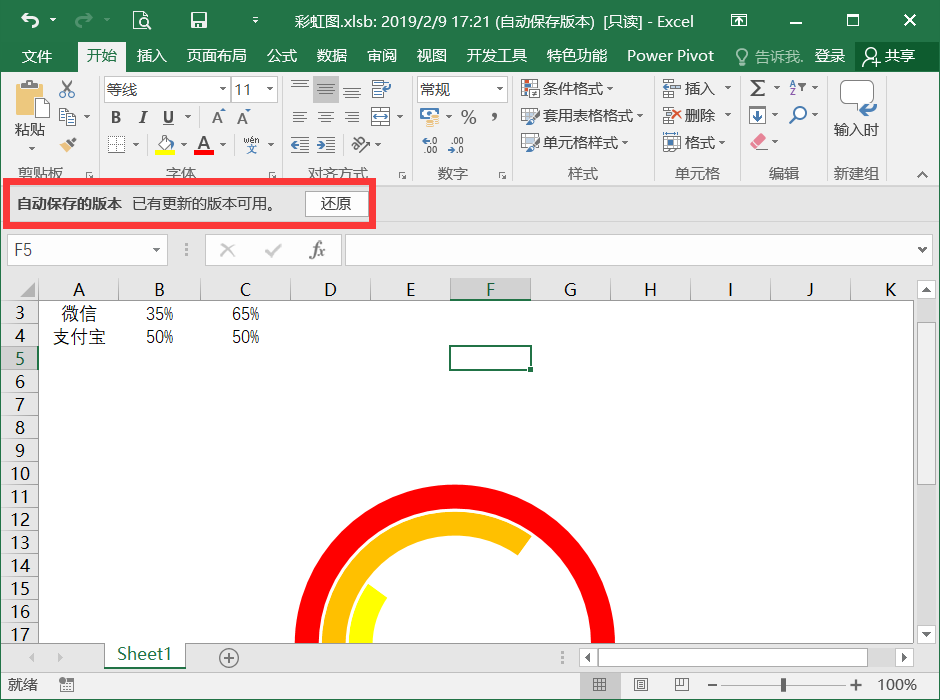Viewport: 940px width, 700px height.
Task: Open the font name 等线 dropdown
Action: 222,89
